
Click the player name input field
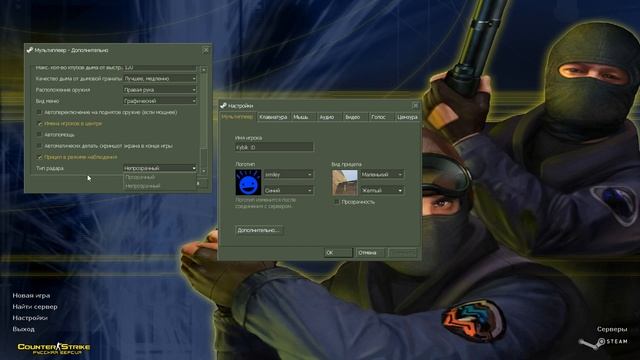[x=274, y=147]
